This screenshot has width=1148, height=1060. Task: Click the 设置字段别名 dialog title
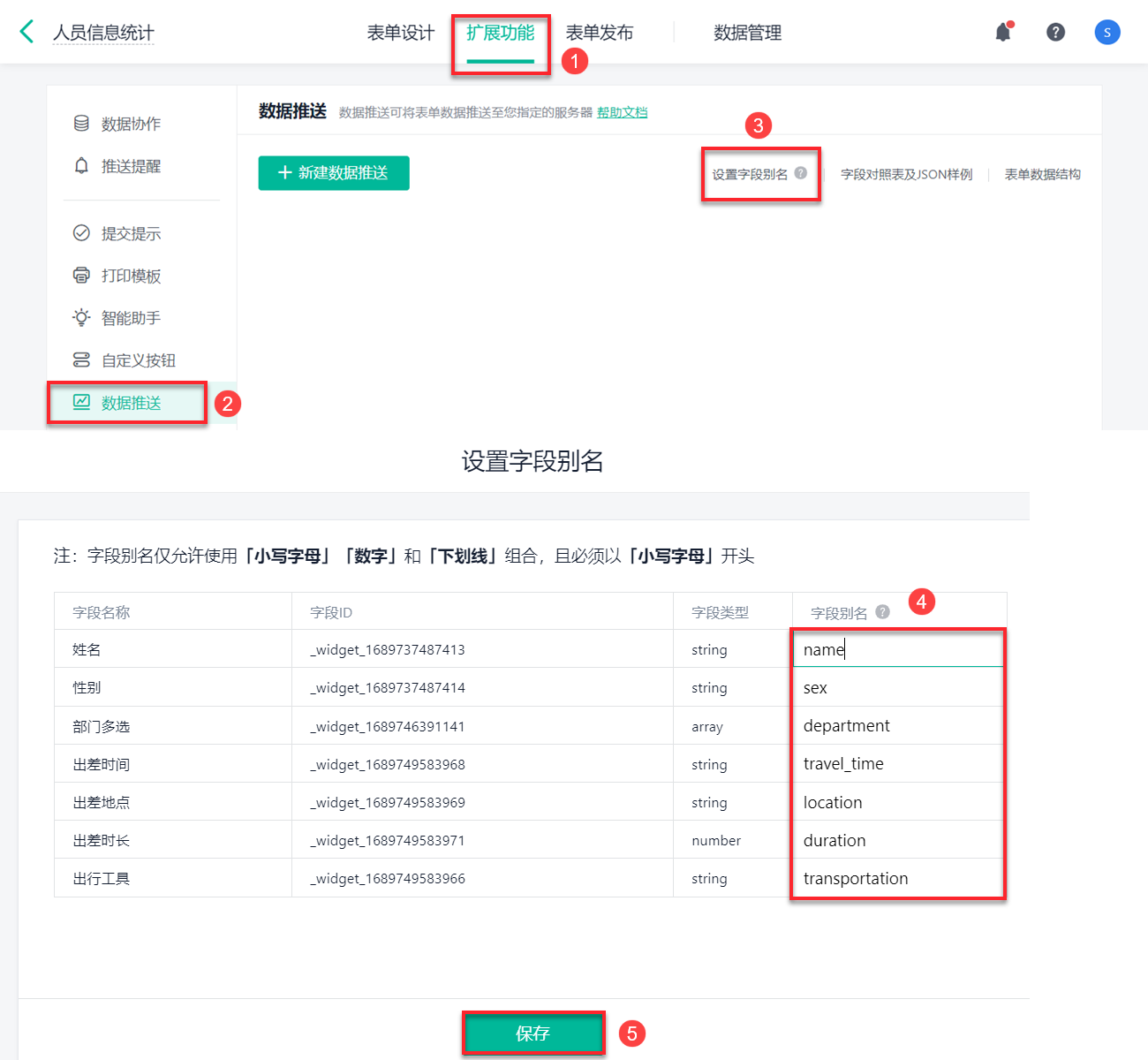pyautogui.click(x=532, y=461)
